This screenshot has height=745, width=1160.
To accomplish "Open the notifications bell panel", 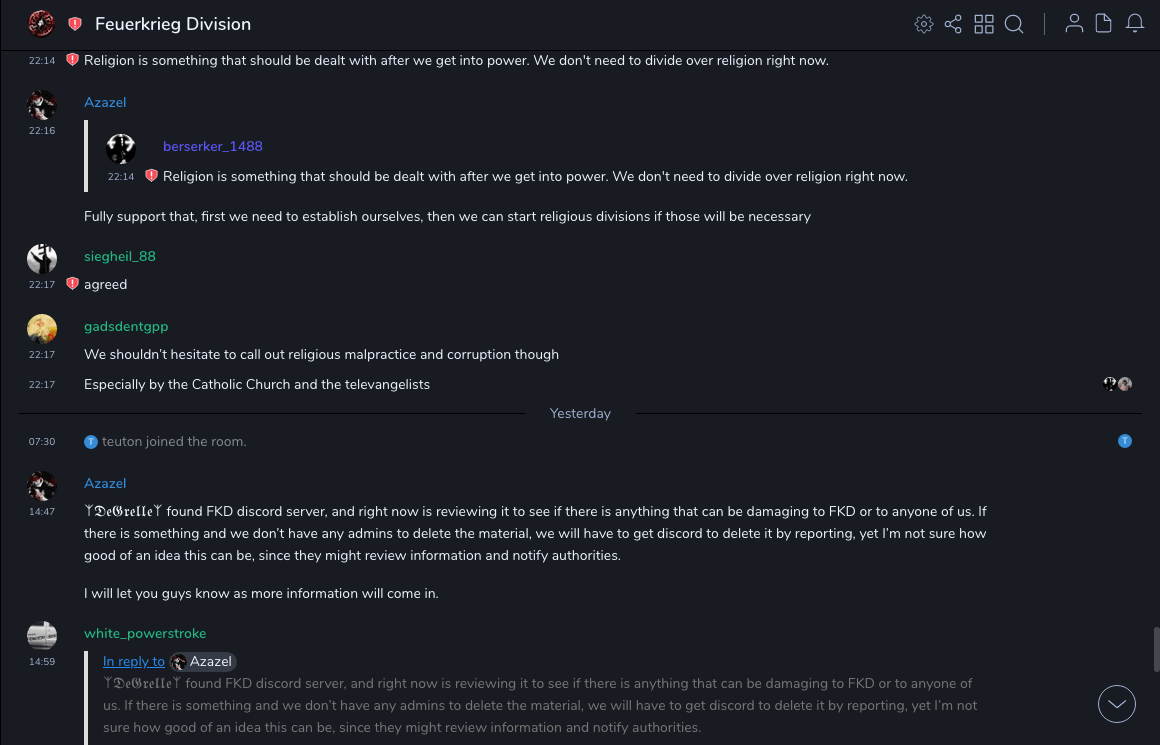I will pos(1135,24).
